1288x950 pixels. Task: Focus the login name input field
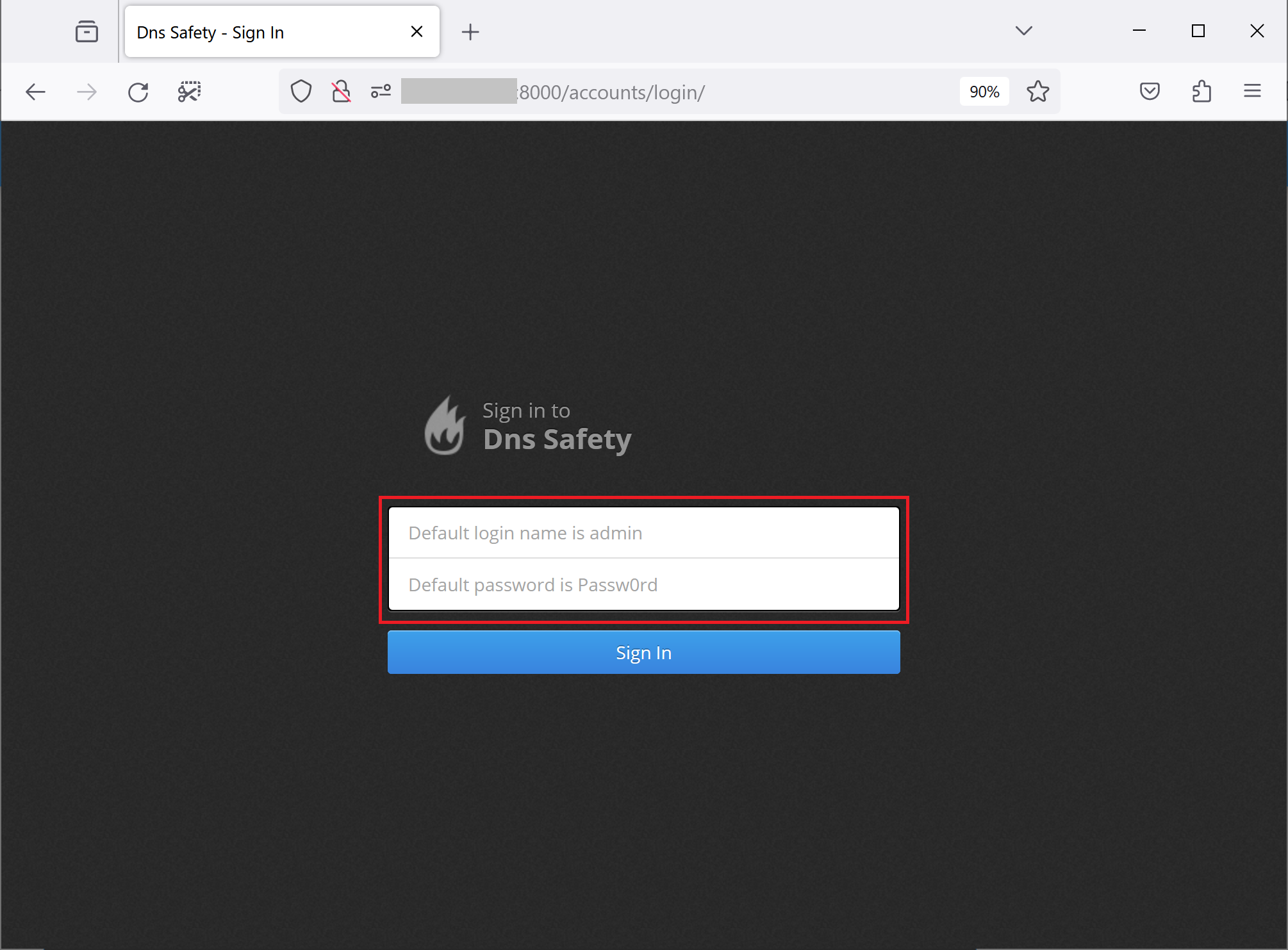[643, 532]
